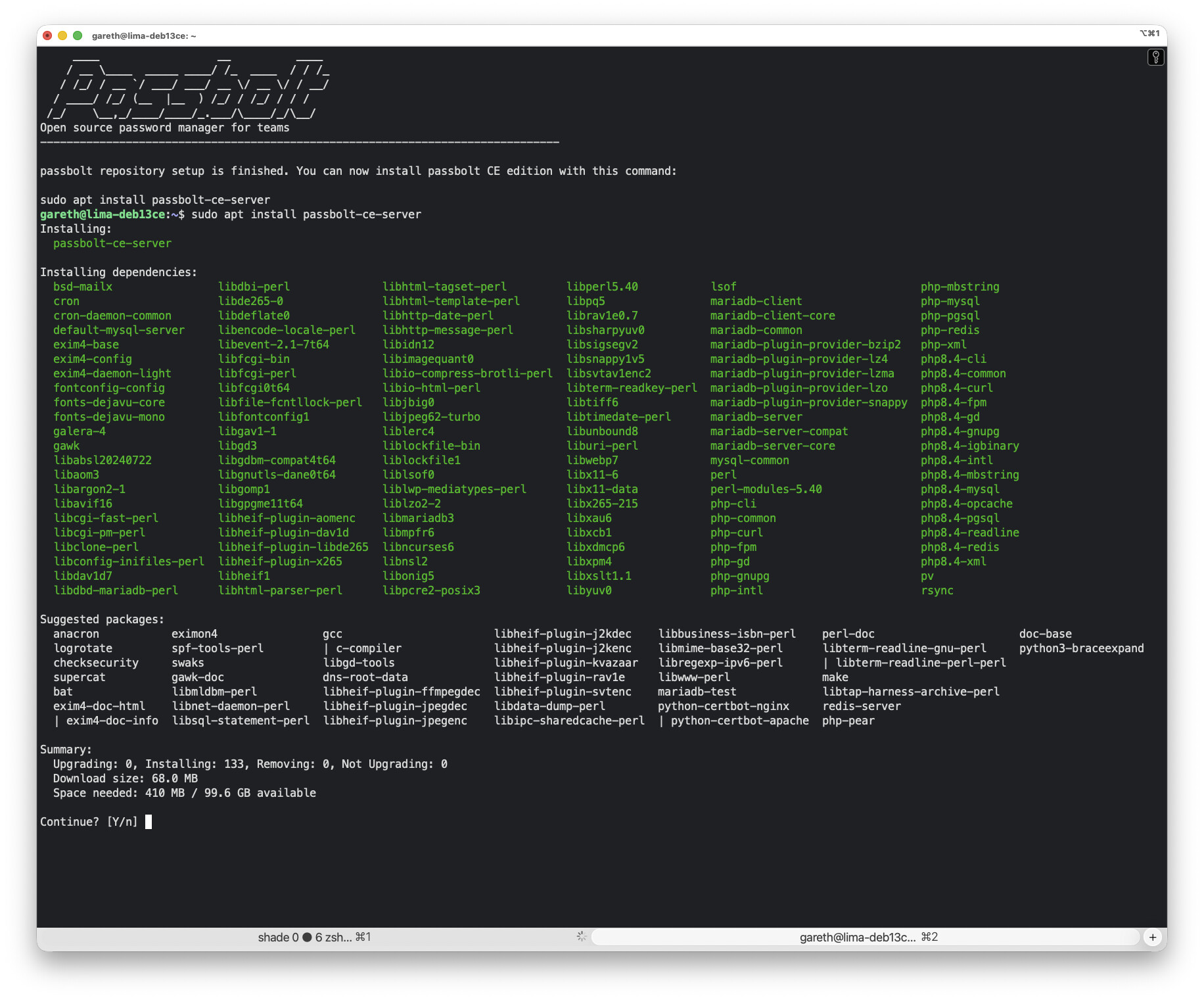1204x1000 pixels.
Task: Click the "lsof" package name
Action: (x=723, y=287)
